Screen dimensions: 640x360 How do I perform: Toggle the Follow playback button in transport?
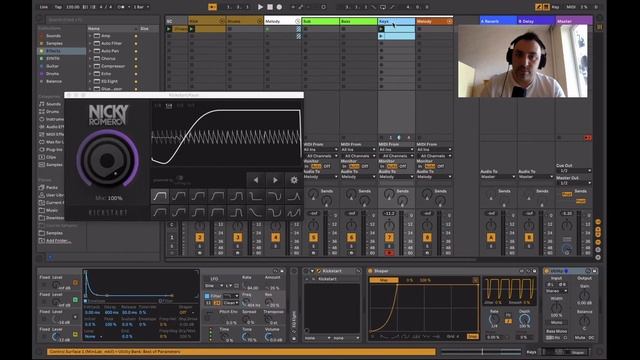[x=212, y=7]
